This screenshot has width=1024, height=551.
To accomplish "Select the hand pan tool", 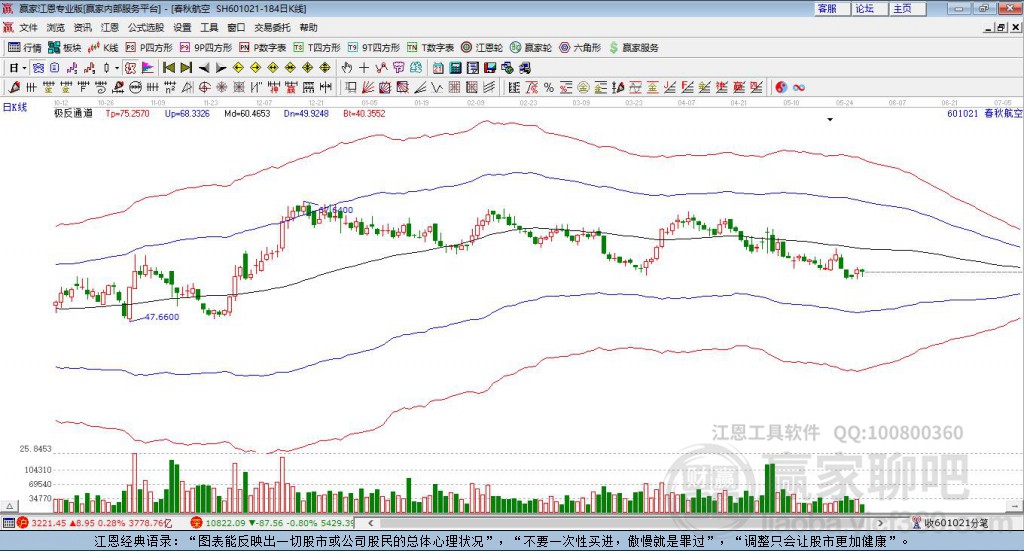I will pyautogui.click(x=347, y=68).
